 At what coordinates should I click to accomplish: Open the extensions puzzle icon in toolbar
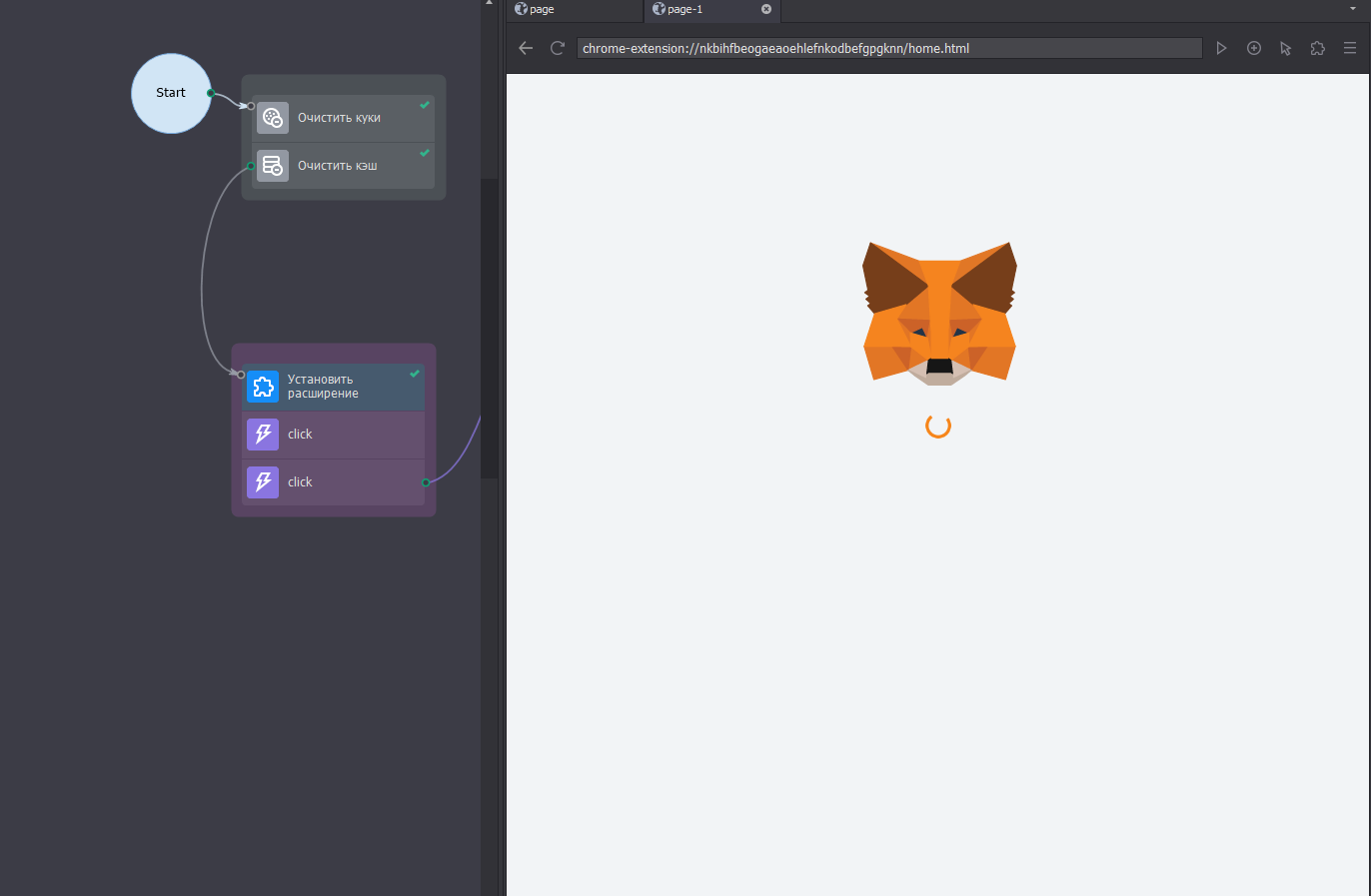pyautogui.click(x=1318, y=48)
